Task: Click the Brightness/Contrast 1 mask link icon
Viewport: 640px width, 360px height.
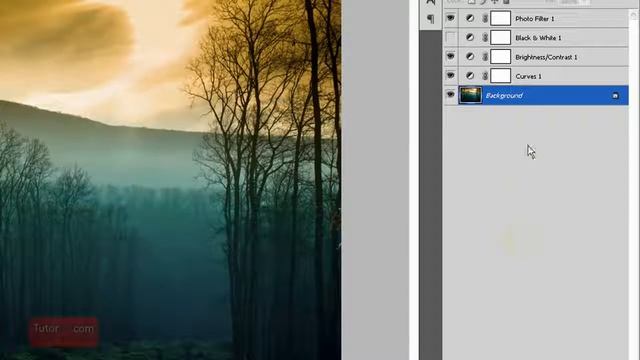Action: [x=485, y=57]
